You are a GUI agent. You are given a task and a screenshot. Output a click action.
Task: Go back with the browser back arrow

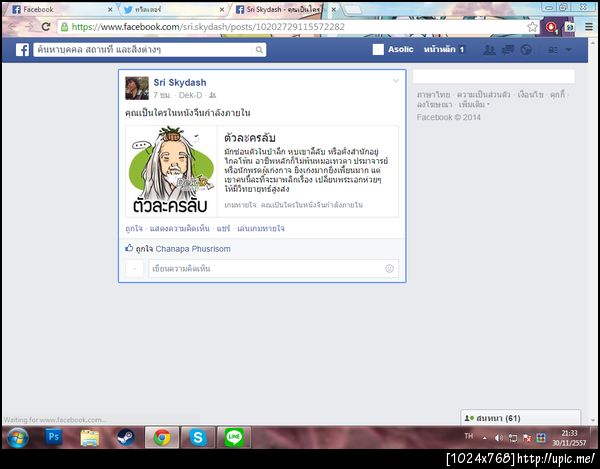(12, 27)
